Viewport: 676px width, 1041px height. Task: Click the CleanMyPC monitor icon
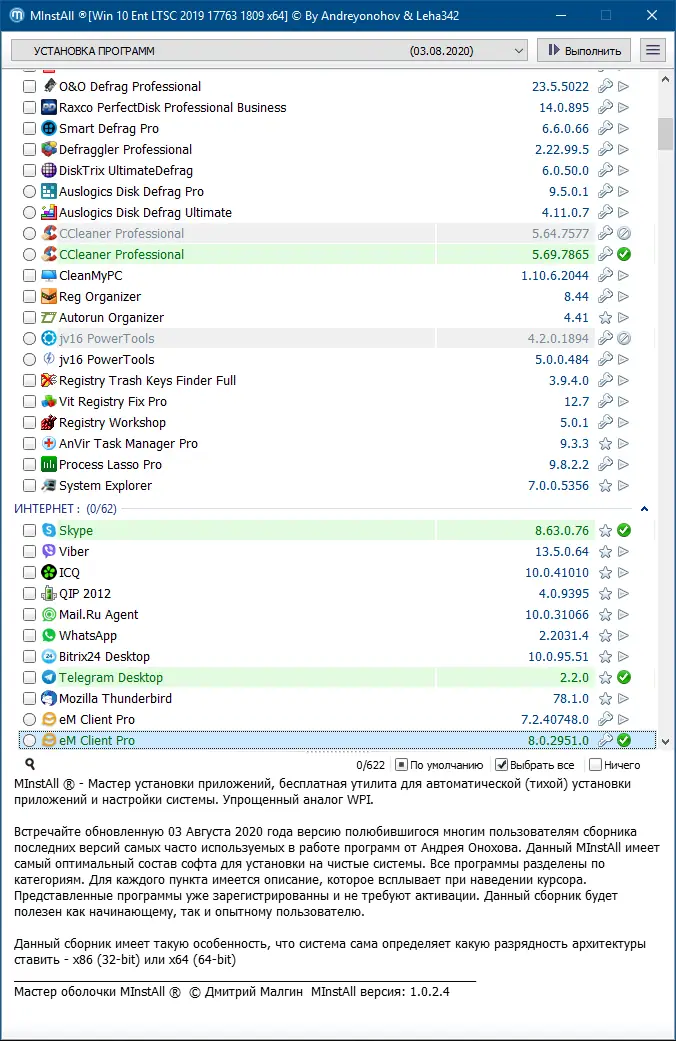click(49, 276)
